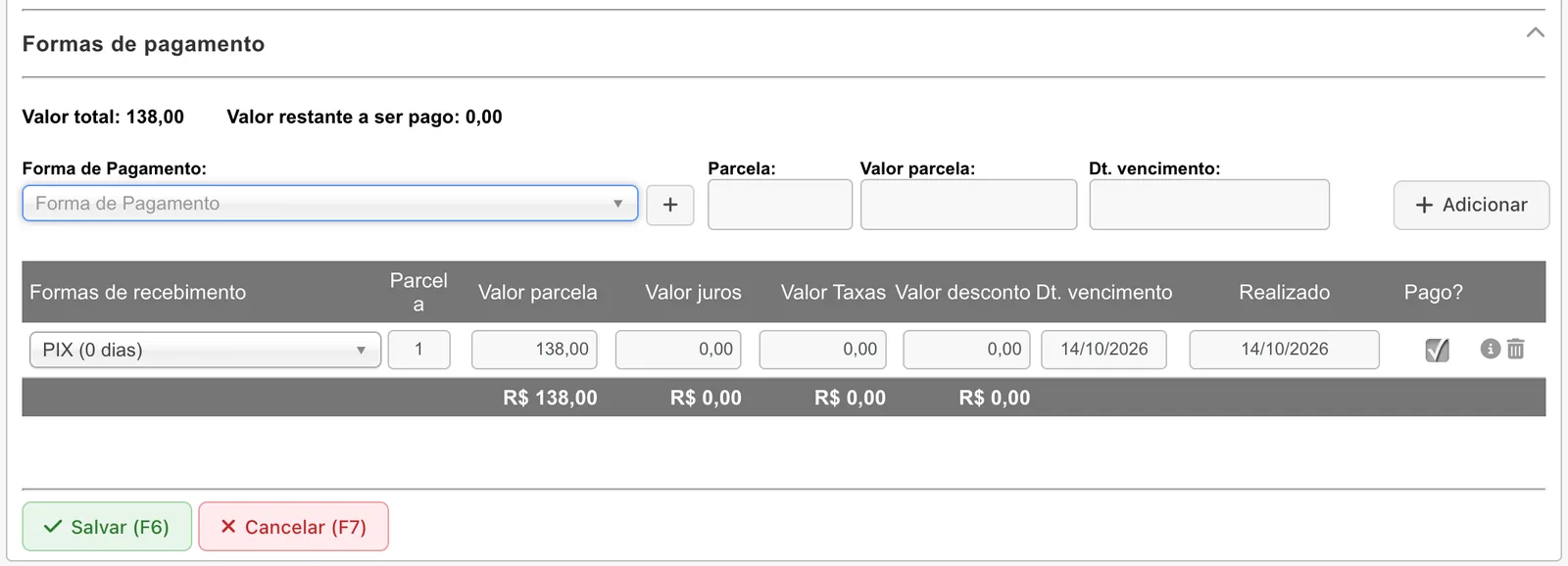Screen dimensions: 1568x566
Task: Click the Pago? column header
Action: tap(1433, 292)
